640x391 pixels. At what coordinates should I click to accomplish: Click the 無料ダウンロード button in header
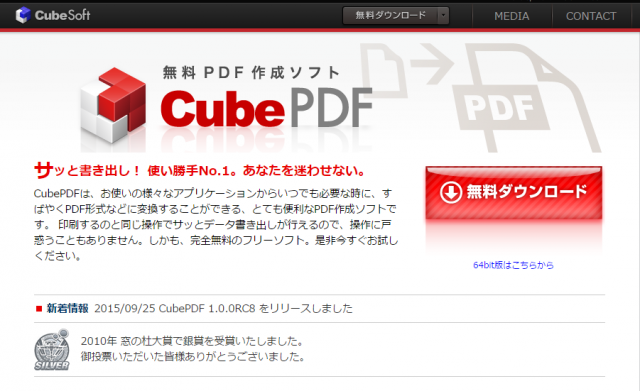[x=390, y=16]
